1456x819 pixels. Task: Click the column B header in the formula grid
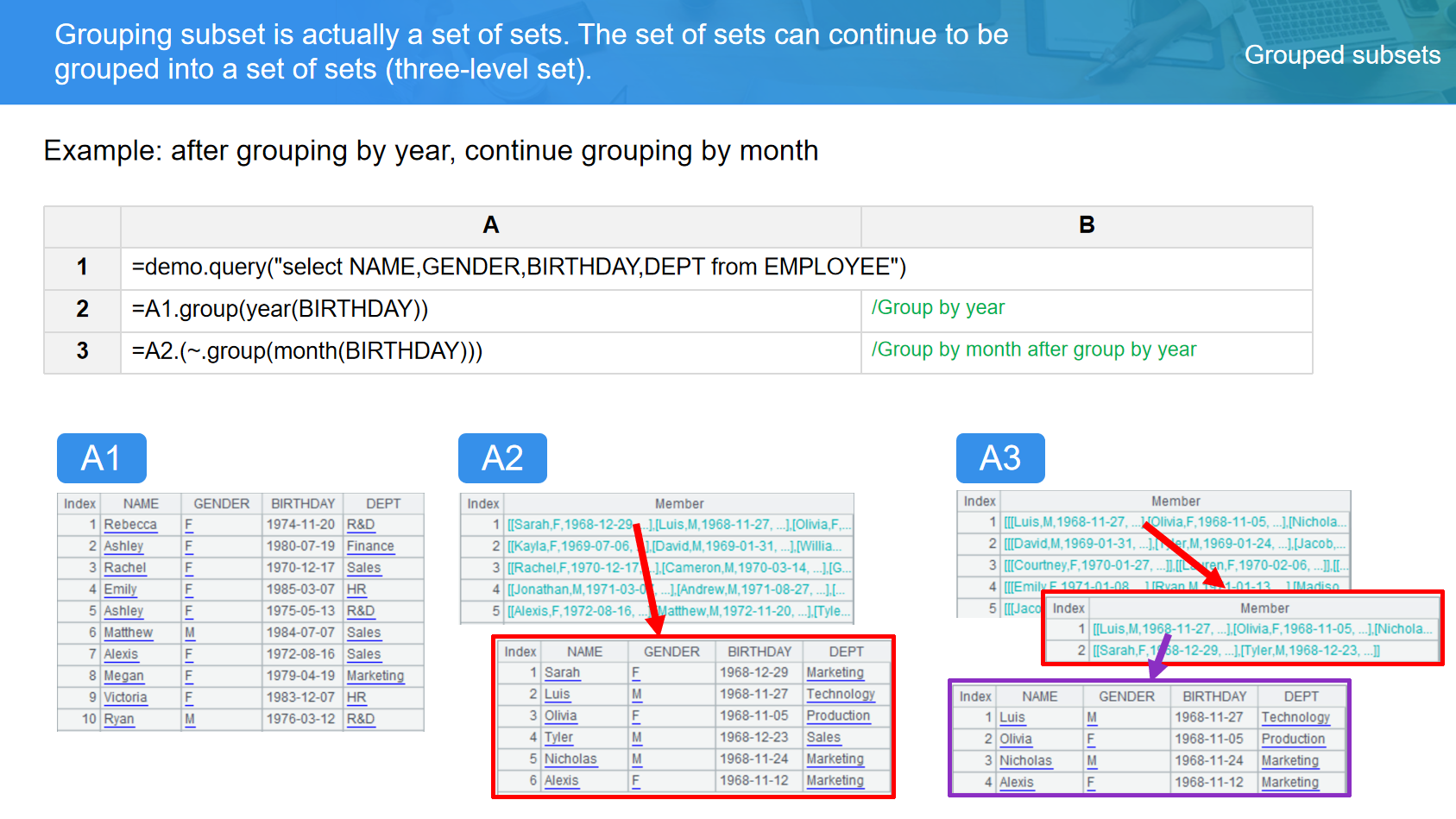tap(1086, 226)
